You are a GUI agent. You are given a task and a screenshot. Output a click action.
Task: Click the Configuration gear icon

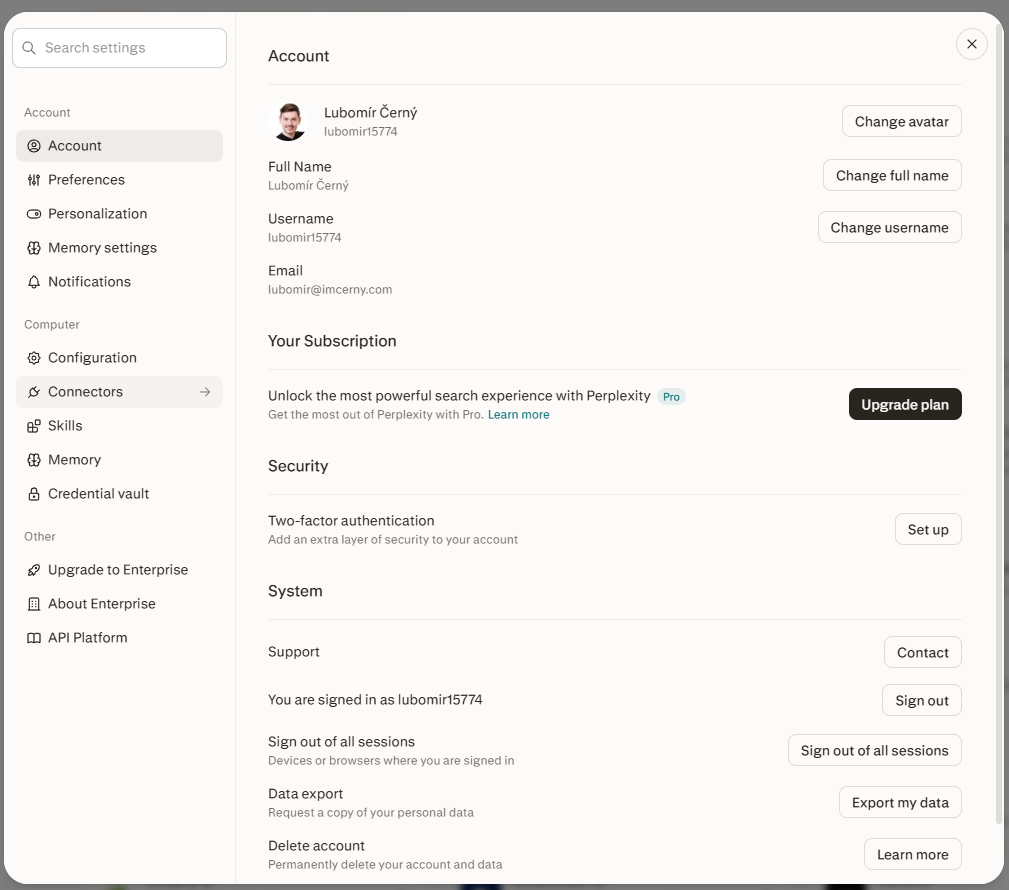[33, 358]
